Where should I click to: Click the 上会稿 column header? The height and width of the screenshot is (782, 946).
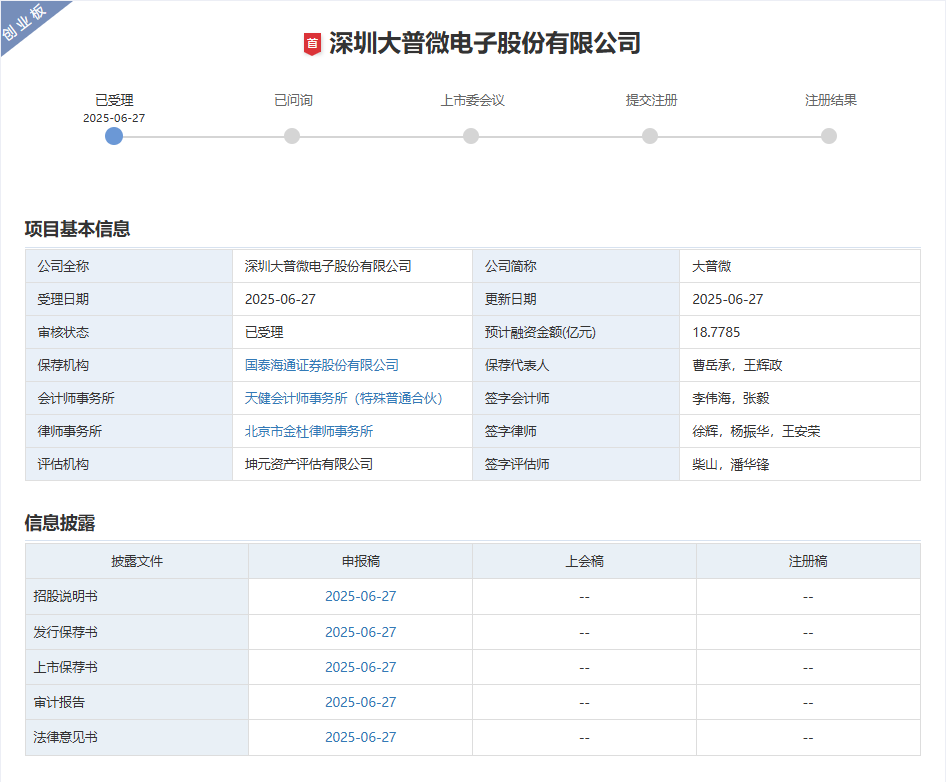coord(585,561)
